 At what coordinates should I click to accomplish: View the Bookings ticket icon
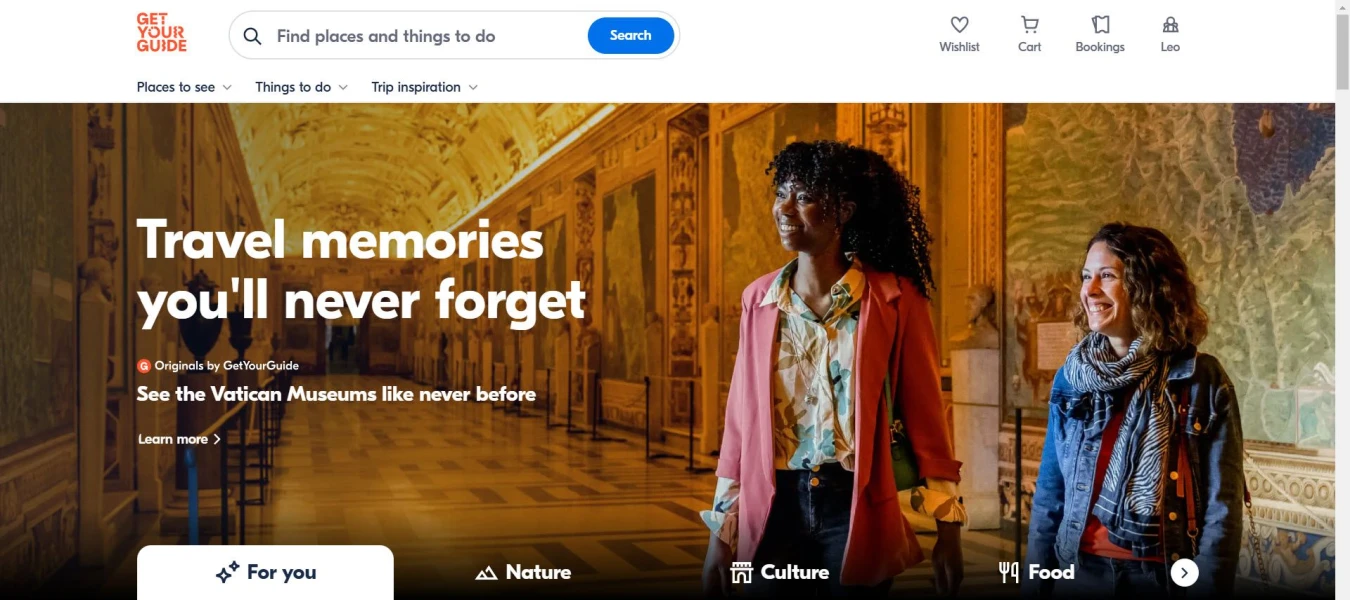tap(1100, 25)
